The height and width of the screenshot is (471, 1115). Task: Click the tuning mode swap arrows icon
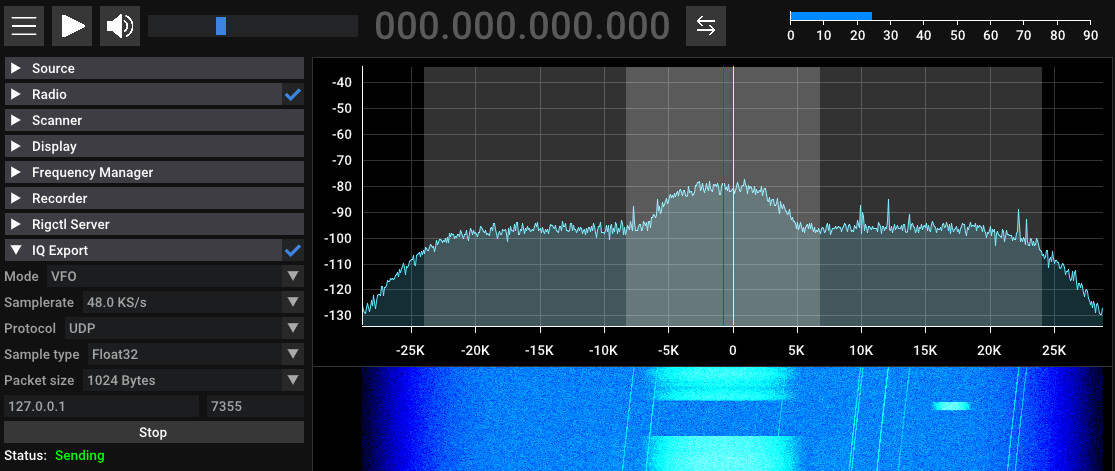click(705, 26)
